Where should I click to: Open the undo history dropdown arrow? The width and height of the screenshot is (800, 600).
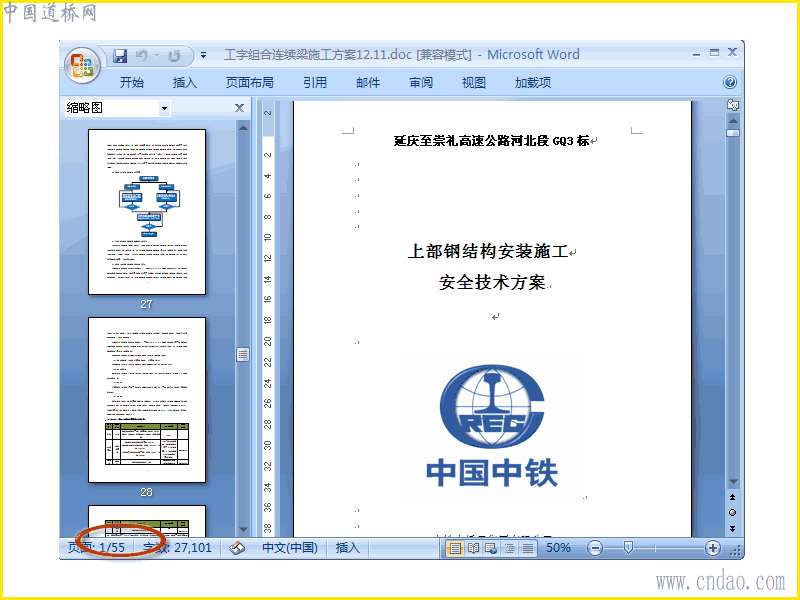point(156,56)
